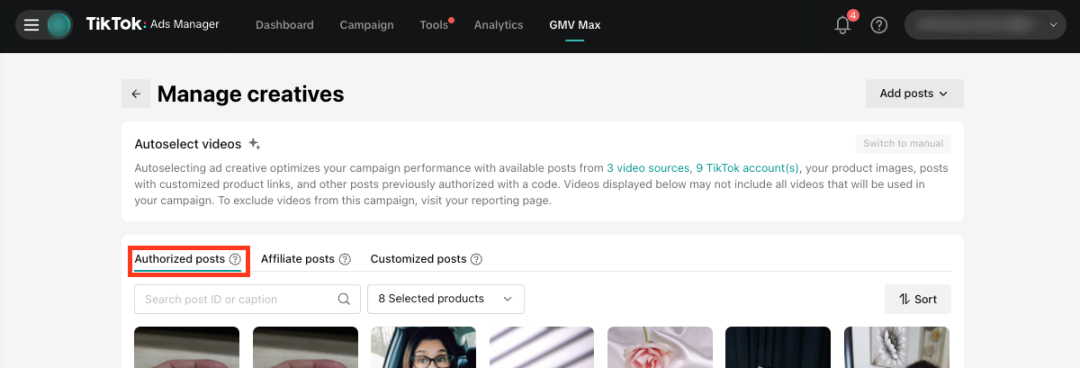The image size is (1080, 368).
Task: Switch to the Affiliate posts tab
Action: click(298, 259)
